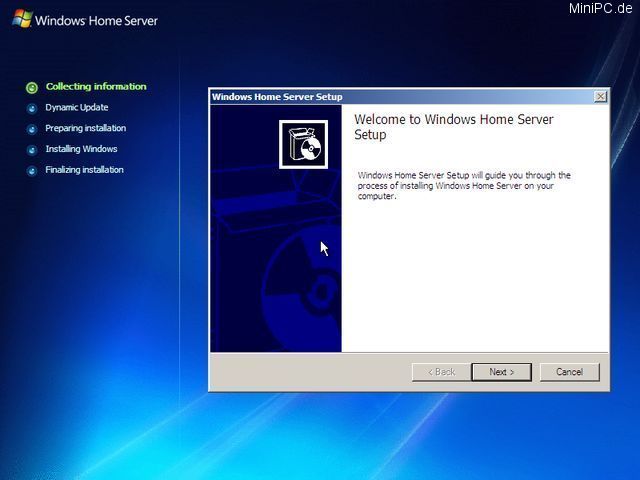The image size is (640, 480).
Task: Click the grayed-out Back button
Action: (x=441, y=372)
